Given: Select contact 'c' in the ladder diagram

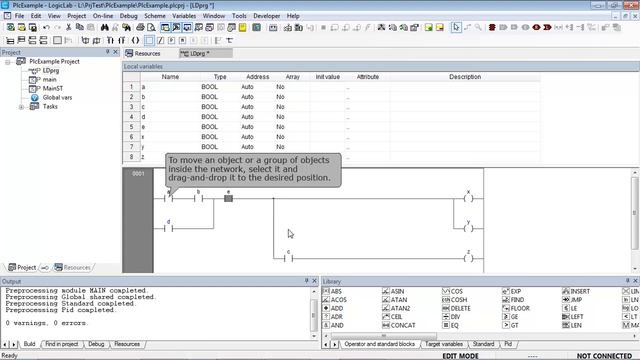Looking at the screenshot, I should 289,258.
